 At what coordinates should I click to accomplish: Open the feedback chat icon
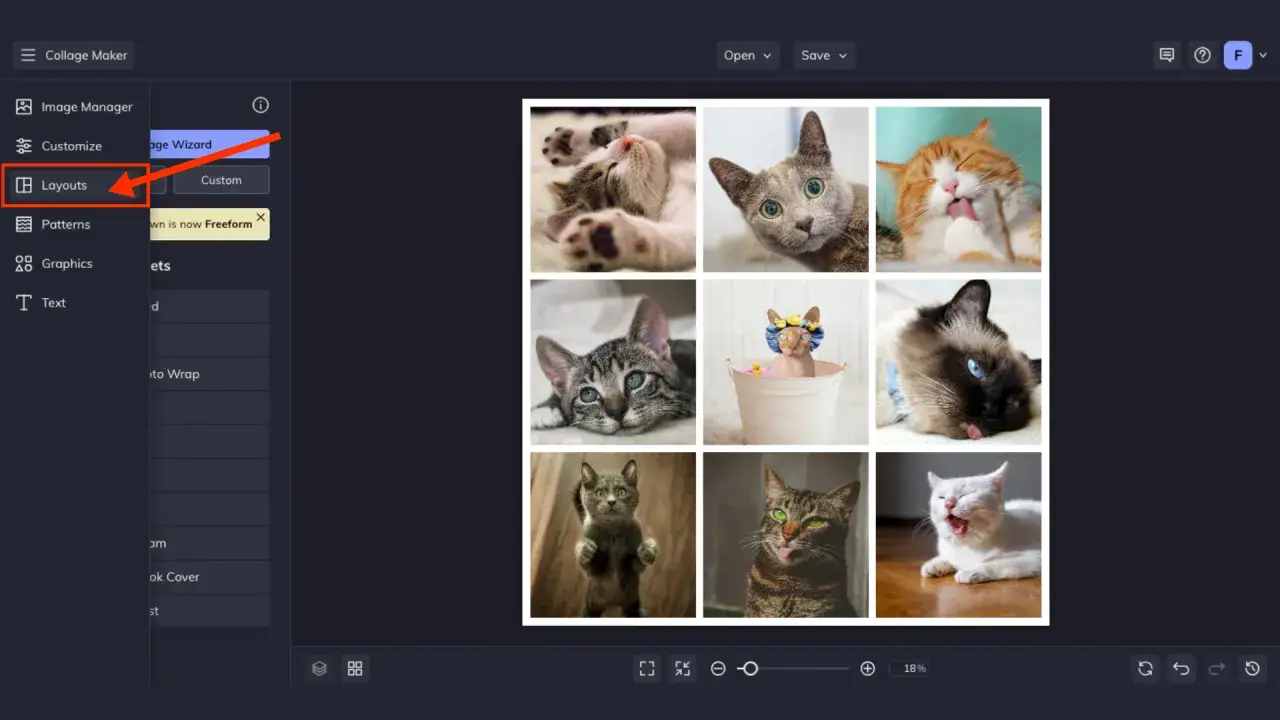pos(1166,56)
